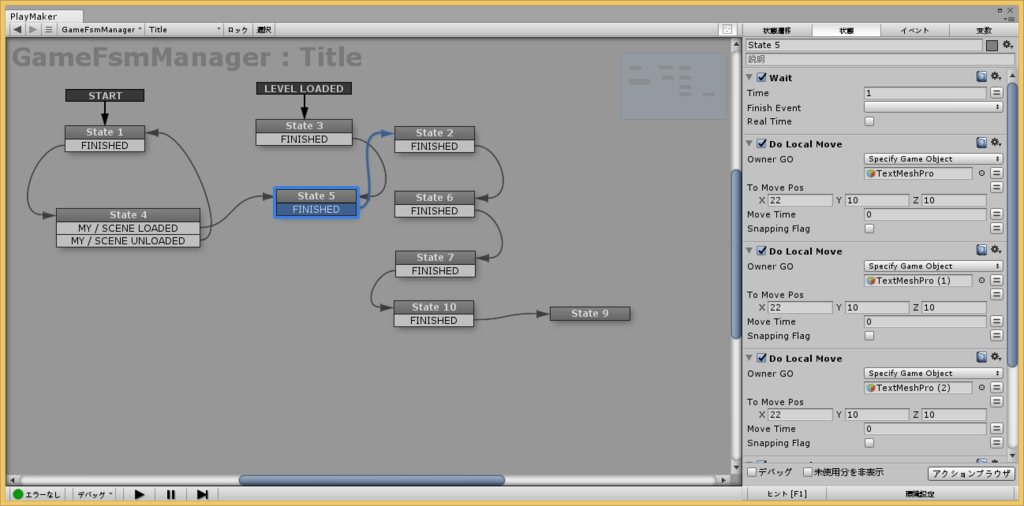Click the State 5 name input field

pos(864,45)
